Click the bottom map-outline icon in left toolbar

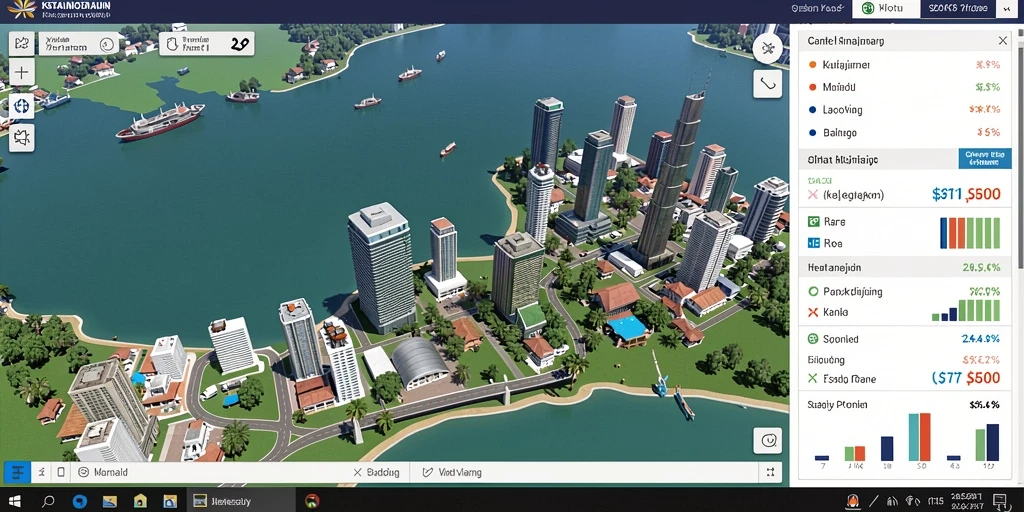click(21, 137)
